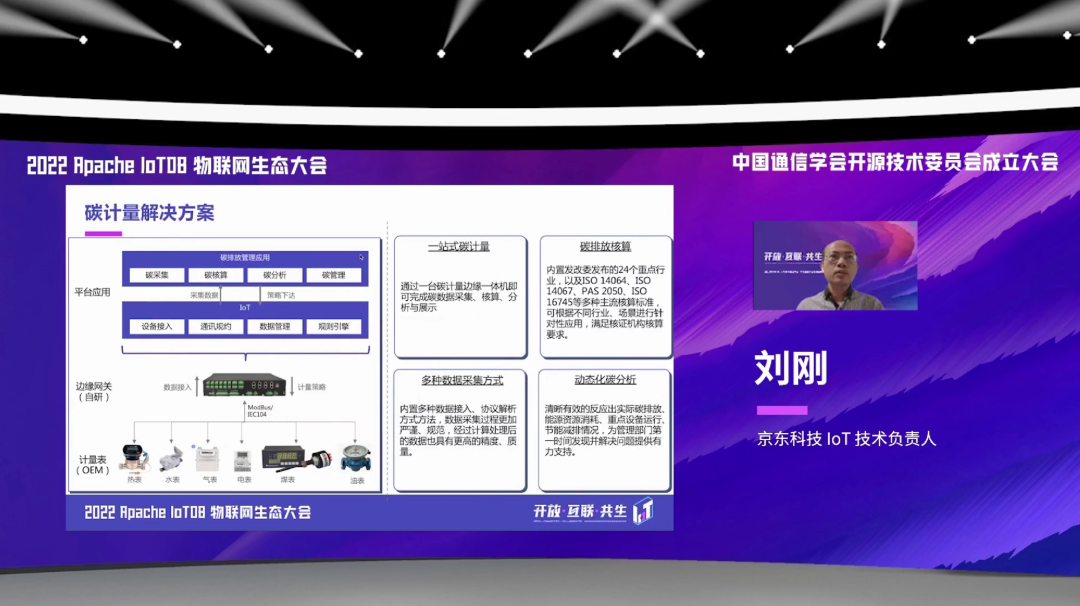Select the 通讯规约 box
Viewport: 1080px width, 606px height.
216,326
